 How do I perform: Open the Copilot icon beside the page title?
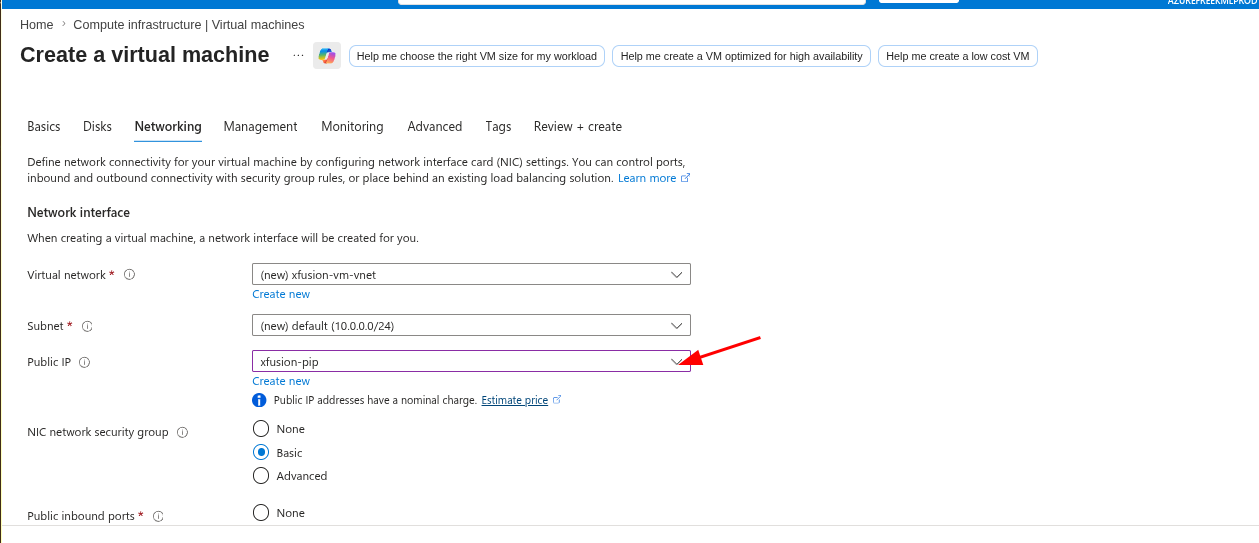coord(327,56)
